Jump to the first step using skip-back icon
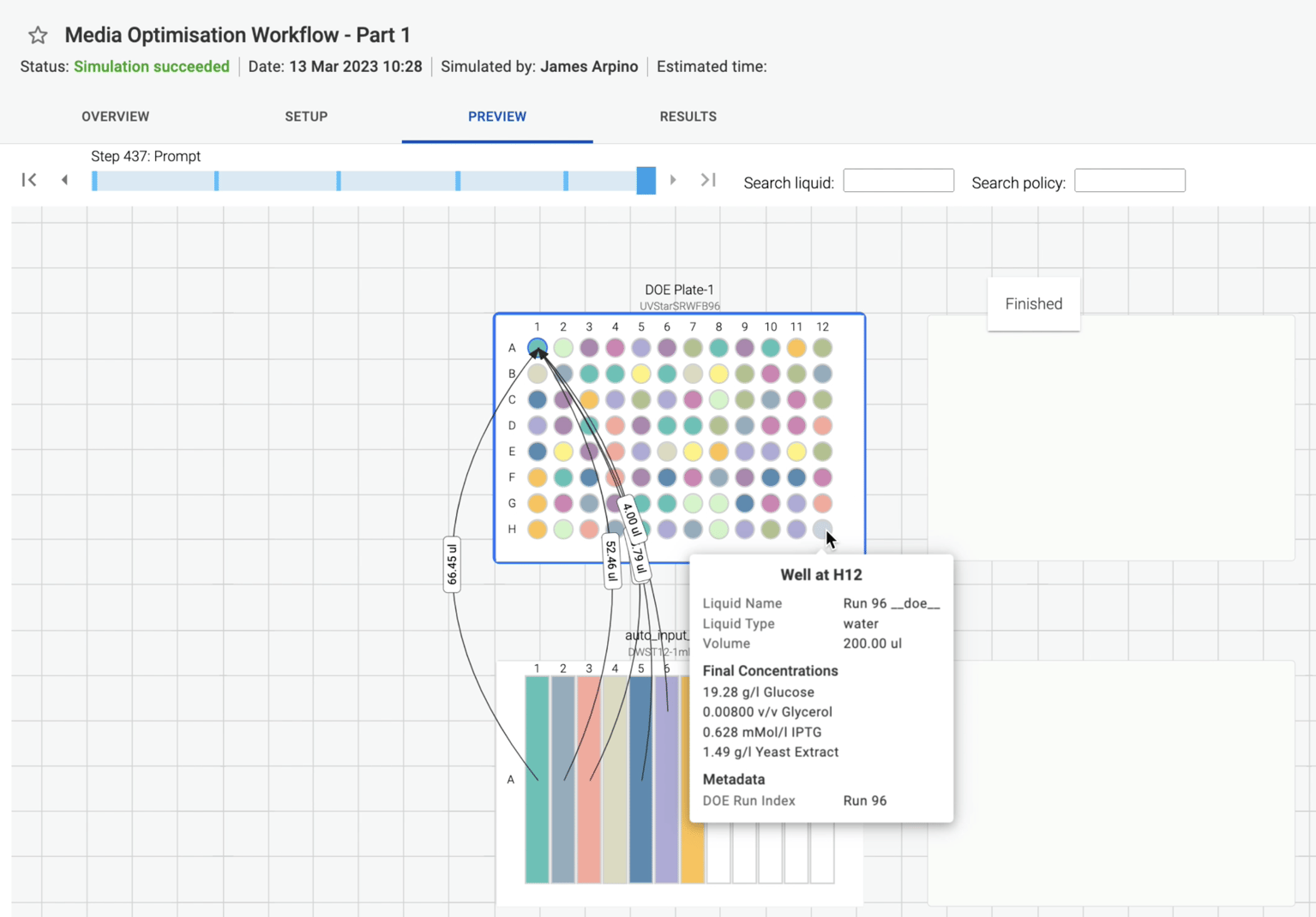 click(29, 180)
